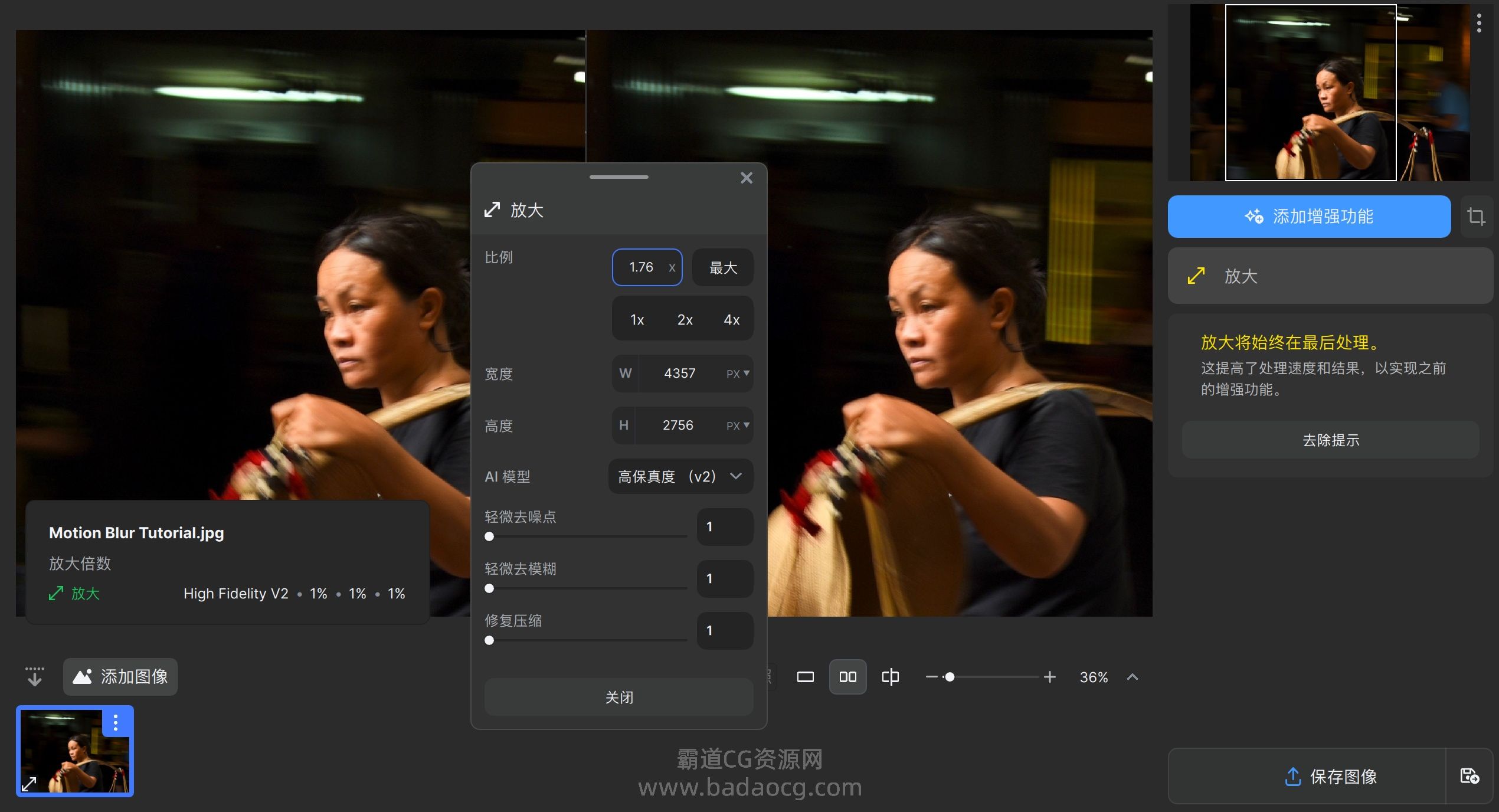Click the upscale badge on filmstrip thumbnail
Screen dimensions: 1499x812
[29, 784]
